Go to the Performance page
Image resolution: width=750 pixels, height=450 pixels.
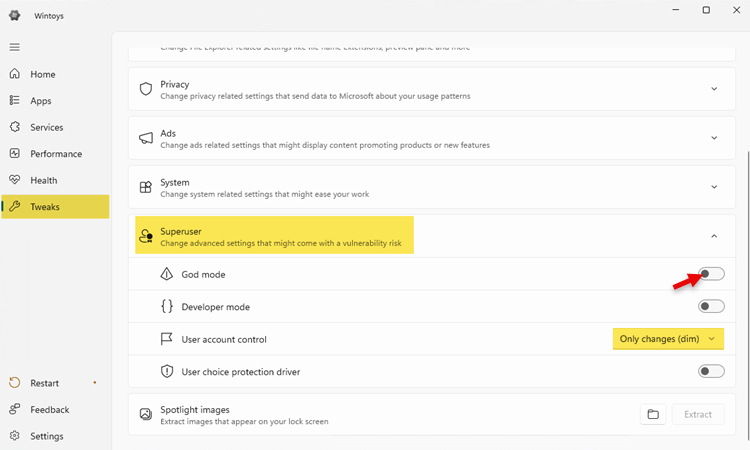pyautogui.click(x=55, y=154)
